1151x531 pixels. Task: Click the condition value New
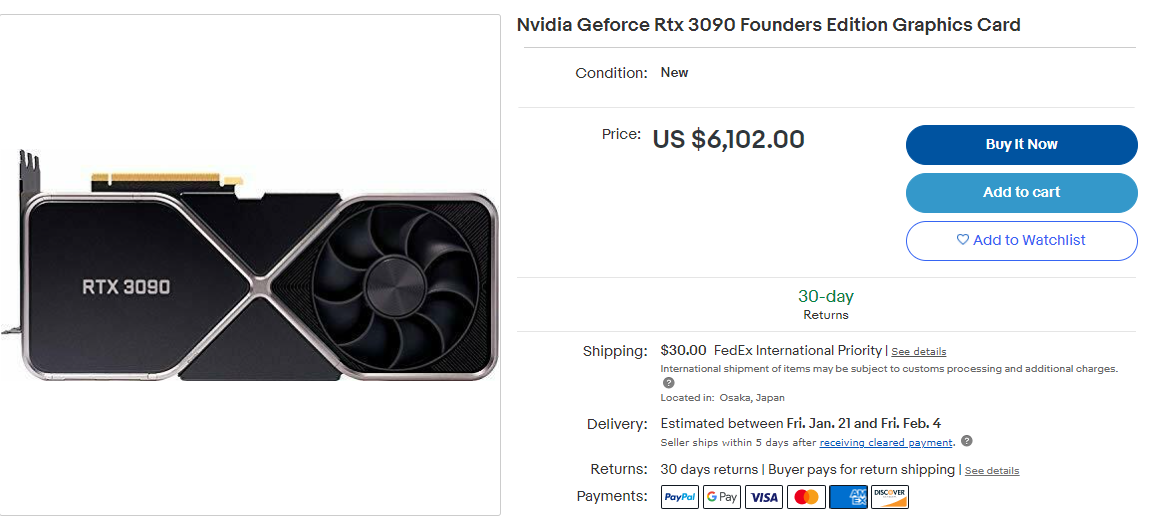click(674, 73)
